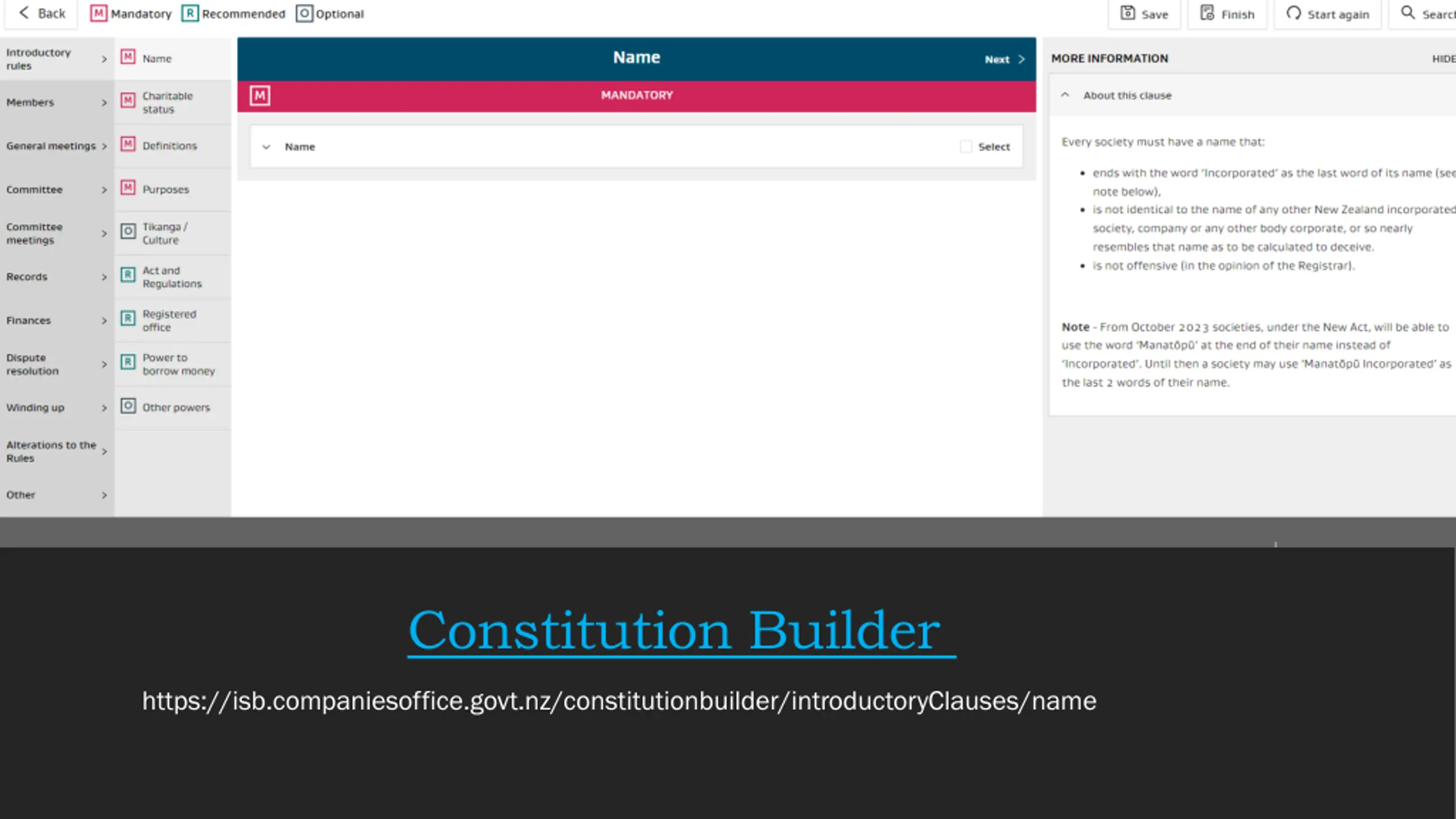Viewport: 1456px width, 819px height.
Task: Expand the Records section
Action: tap(57, 277)
